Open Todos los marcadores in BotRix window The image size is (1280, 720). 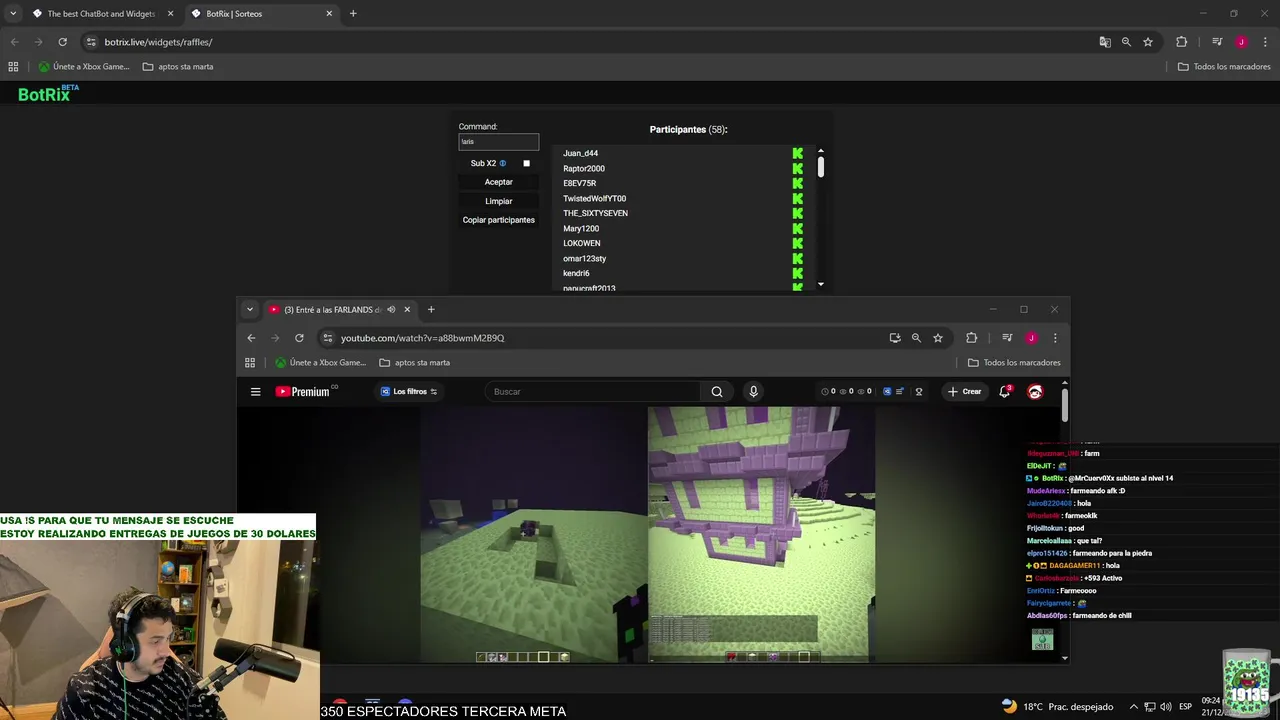tap(1224, 67)
